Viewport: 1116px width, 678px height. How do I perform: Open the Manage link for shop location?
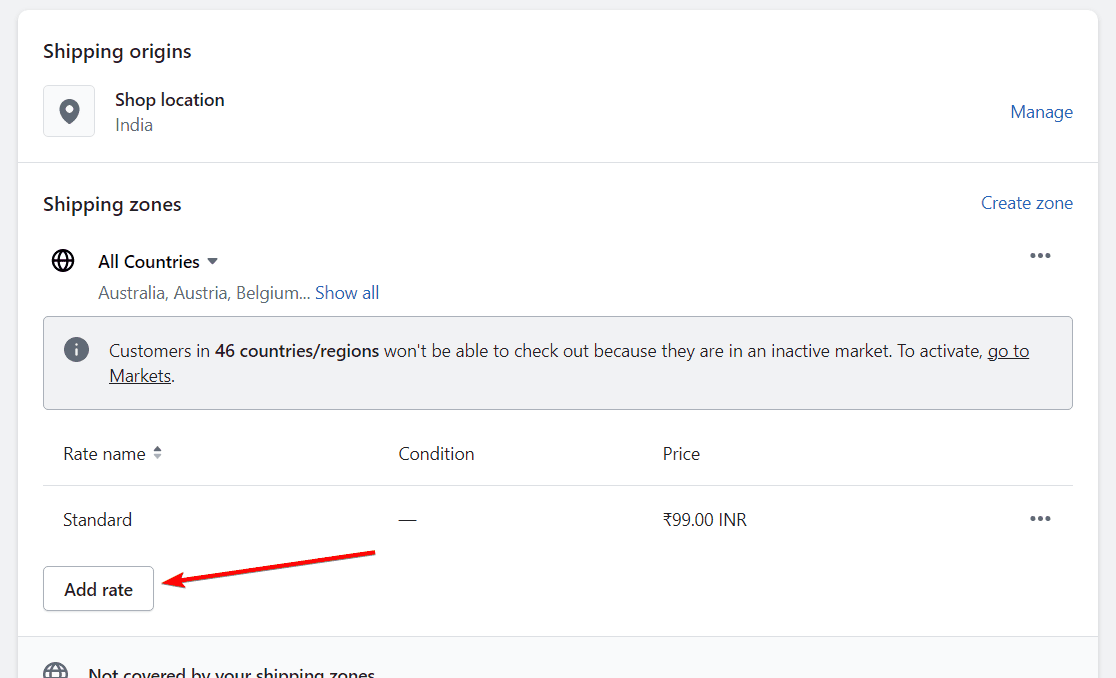point(1041,111)
